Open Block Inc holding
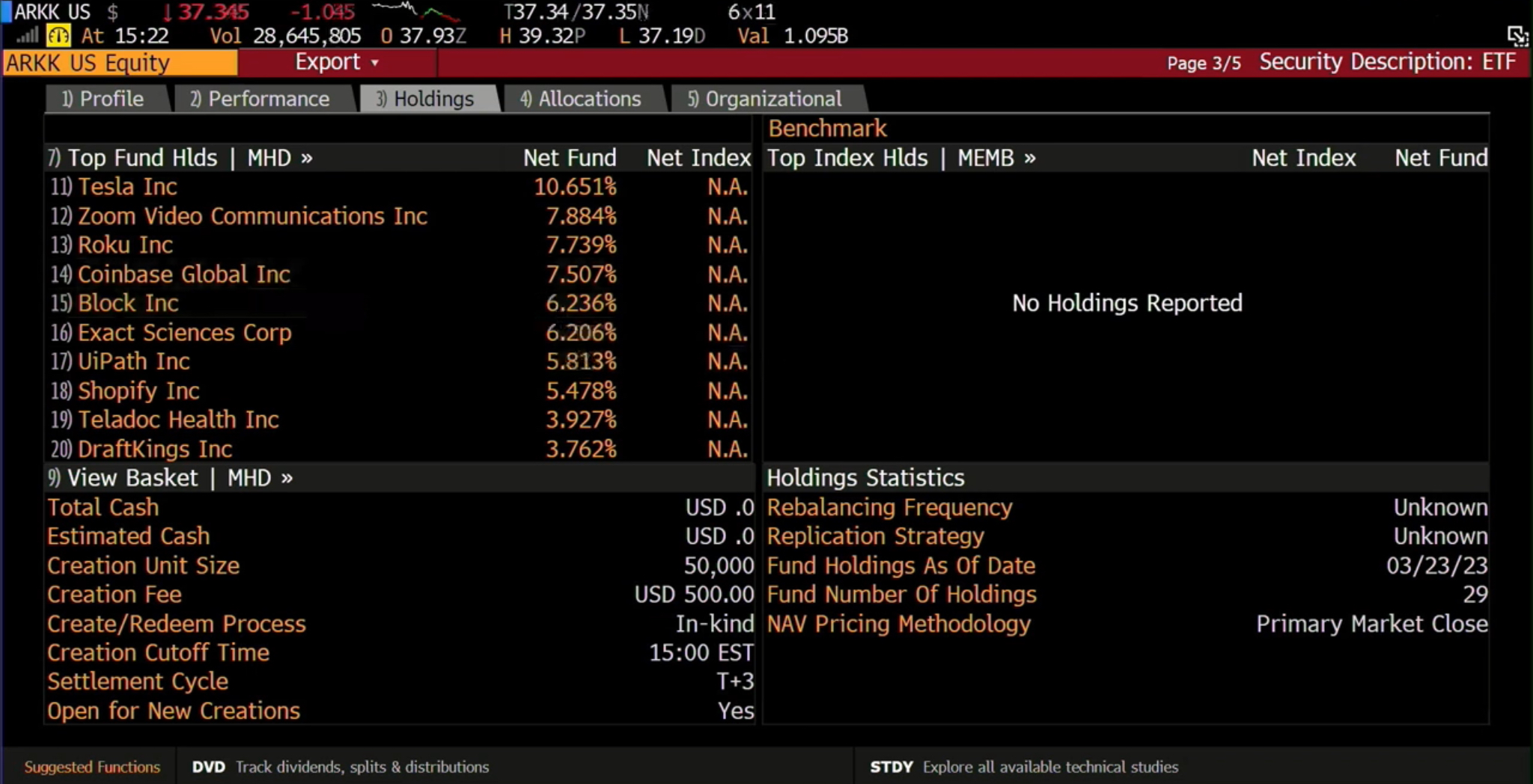Screen dimensions: 1533x784 click(x=128, y=303)
